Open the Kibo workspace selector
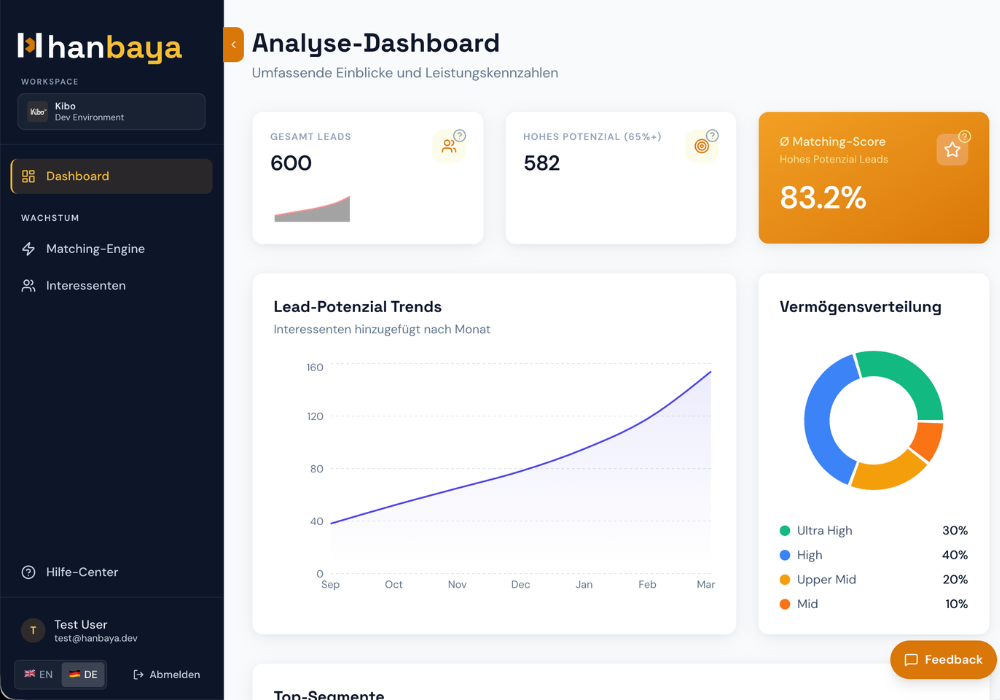 tap(112, 112)
